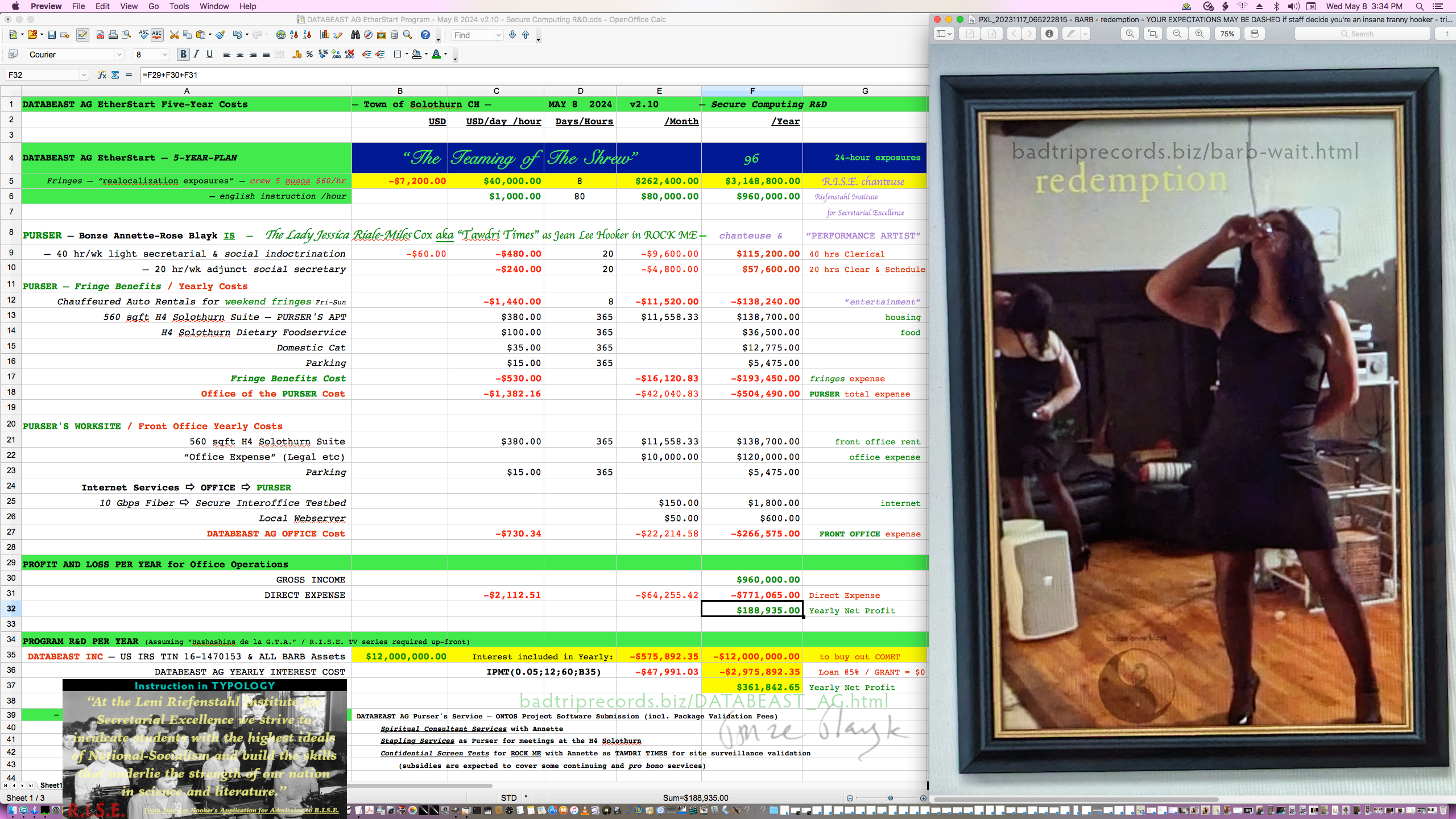Click the OpenOffice Help question mark icon
1456x819 pixels.
click(x=425, y=35)
